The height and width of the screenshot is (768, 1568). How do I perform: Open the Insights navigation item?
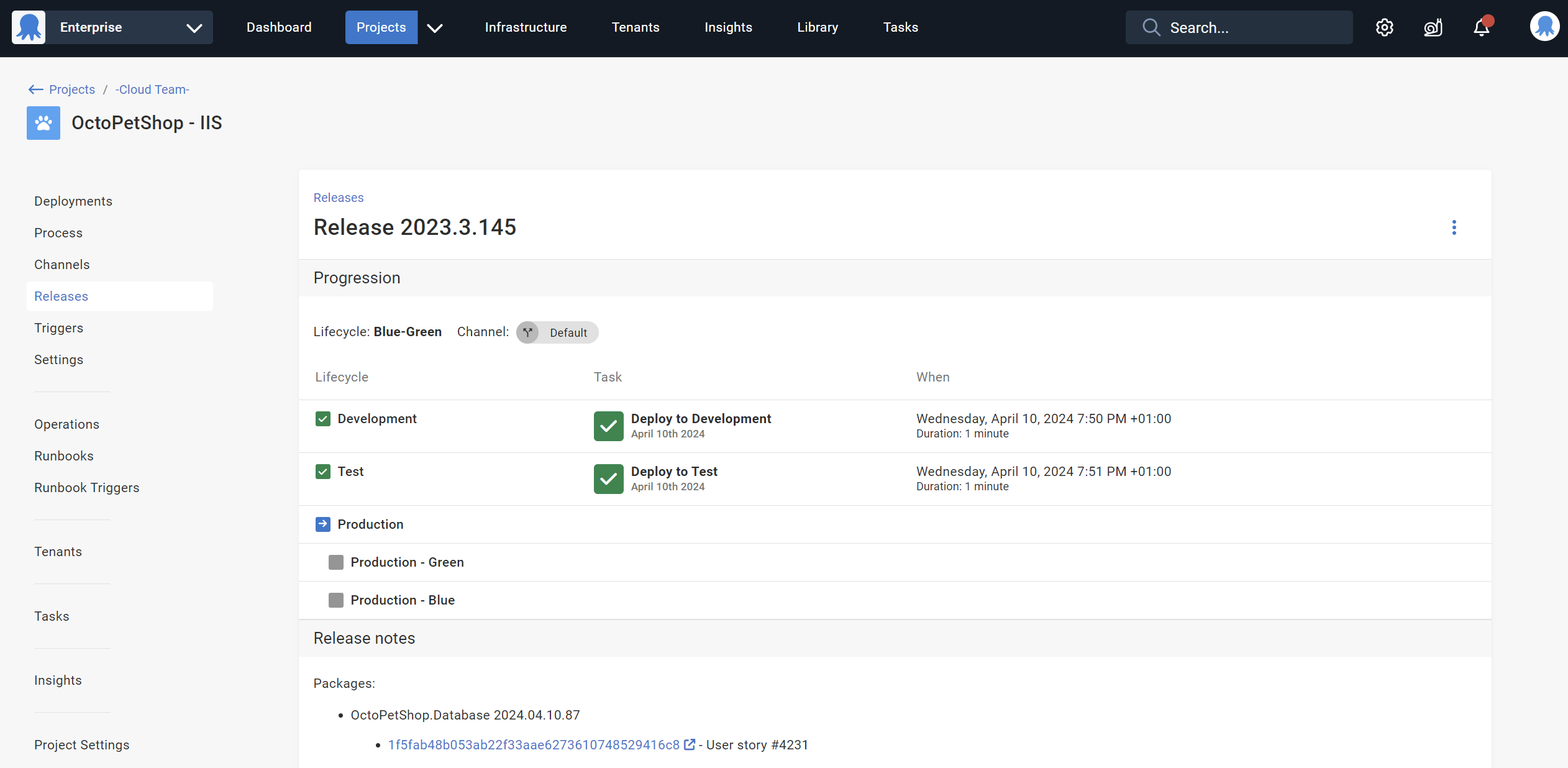(727, 27)
